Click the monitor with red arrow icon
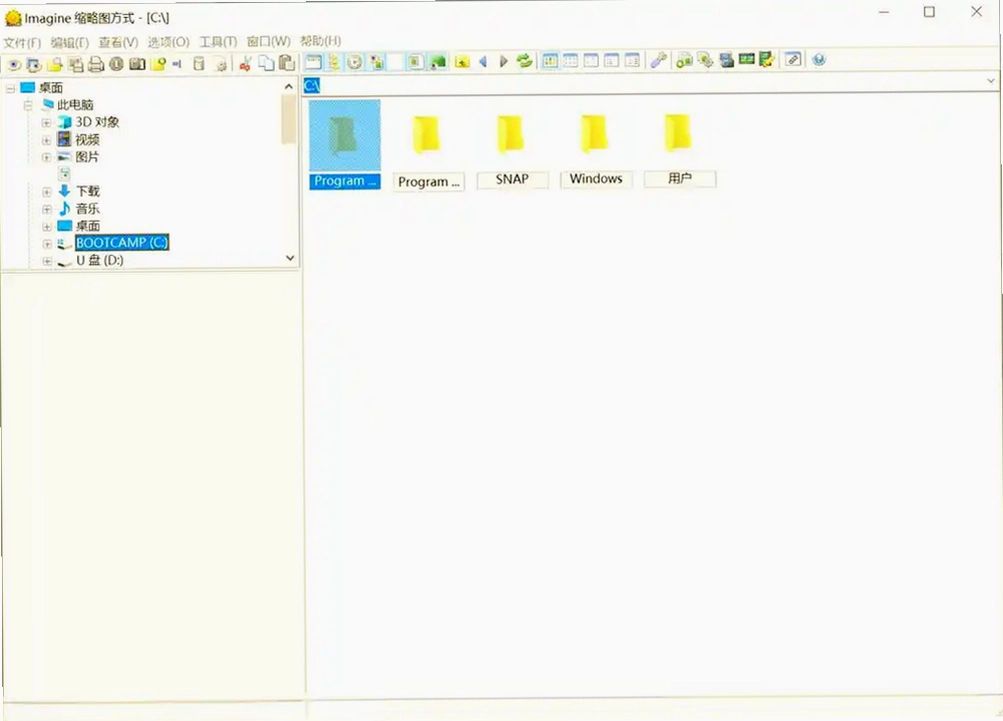 coord(33,64)
